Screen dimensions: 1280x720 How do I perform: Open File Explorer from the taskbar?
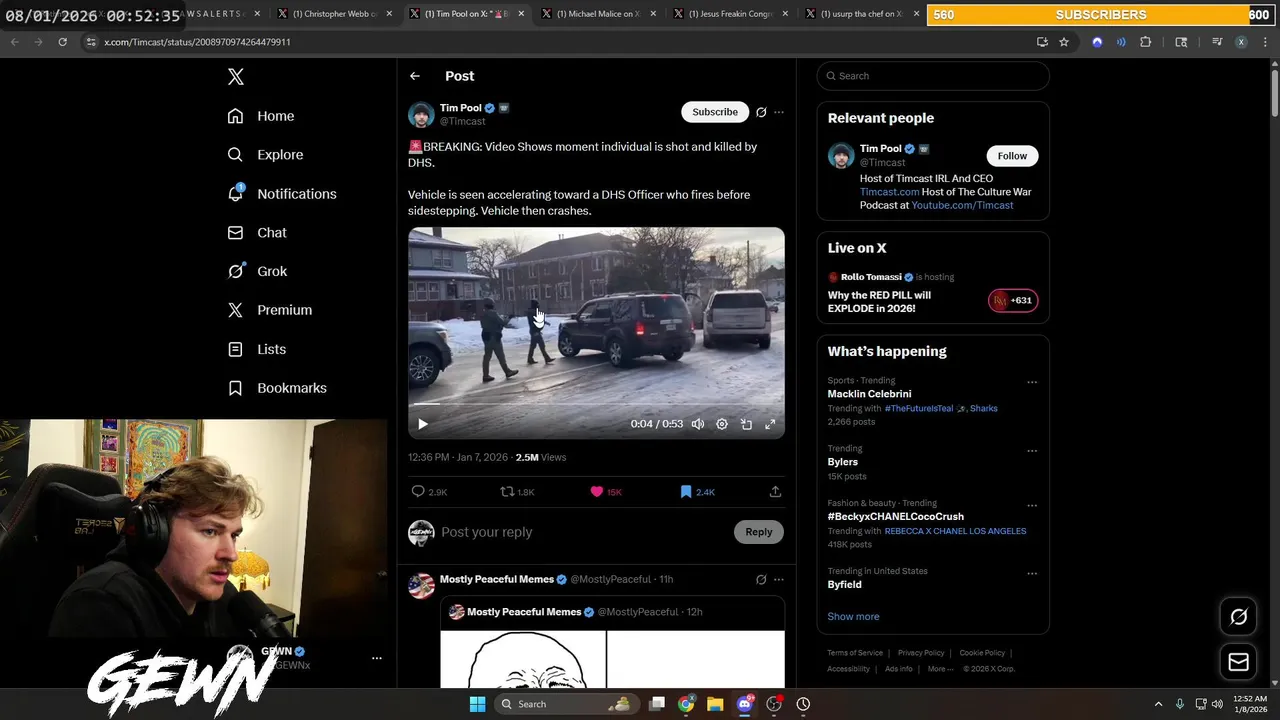pos(715,704)
